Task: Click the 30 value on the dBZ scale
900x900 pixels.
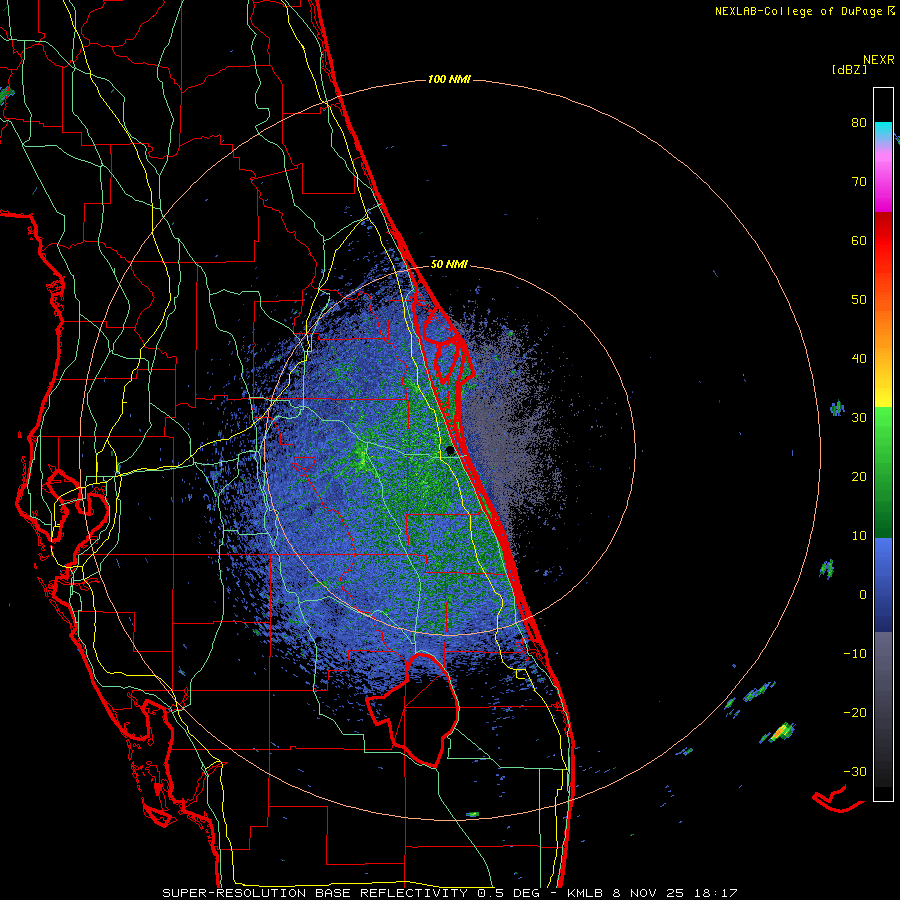Action: pyautogui.click(x=859, y=417)
